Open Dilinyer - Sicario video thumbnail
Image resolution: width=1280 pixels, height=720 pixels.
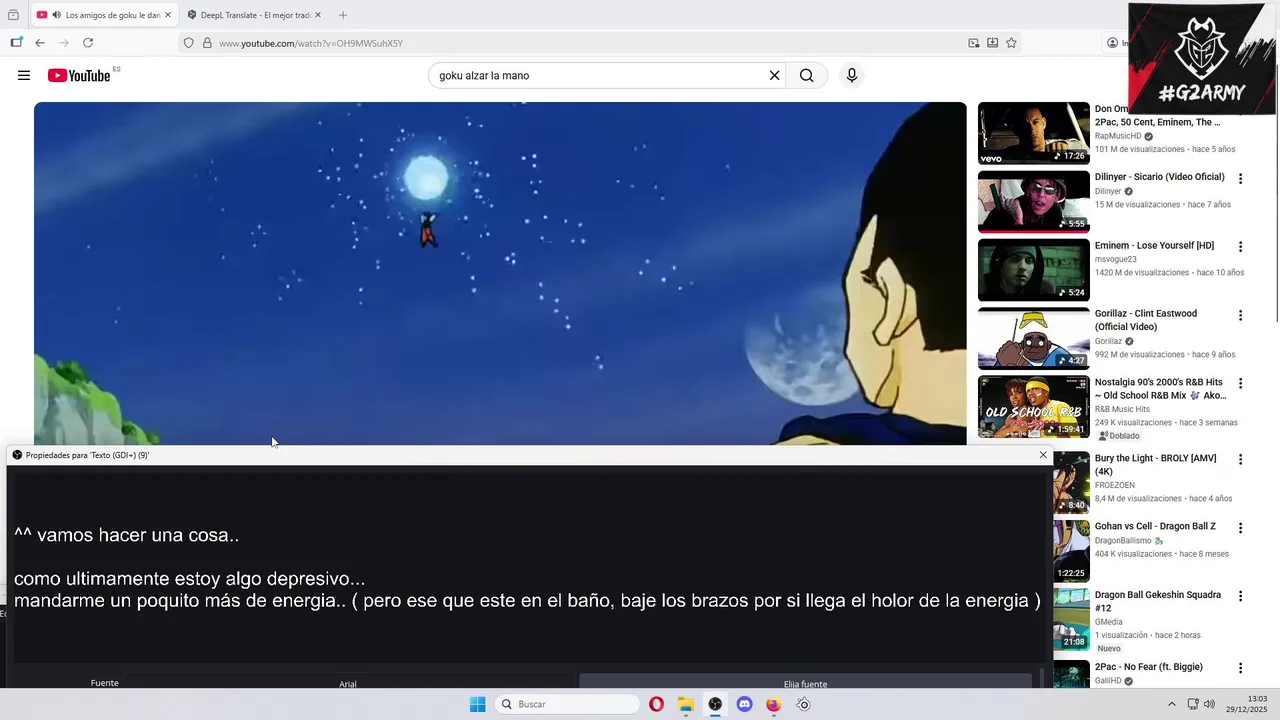click(x=1033, y=202)
